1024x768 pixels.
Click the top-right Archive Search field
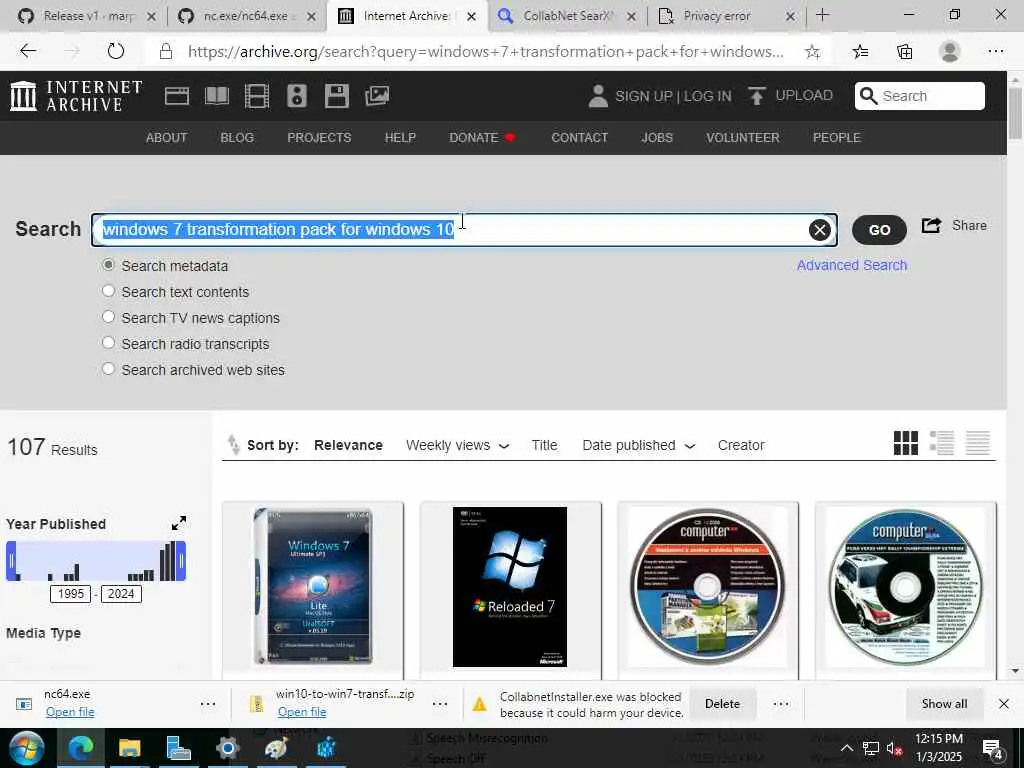[920, 96]
